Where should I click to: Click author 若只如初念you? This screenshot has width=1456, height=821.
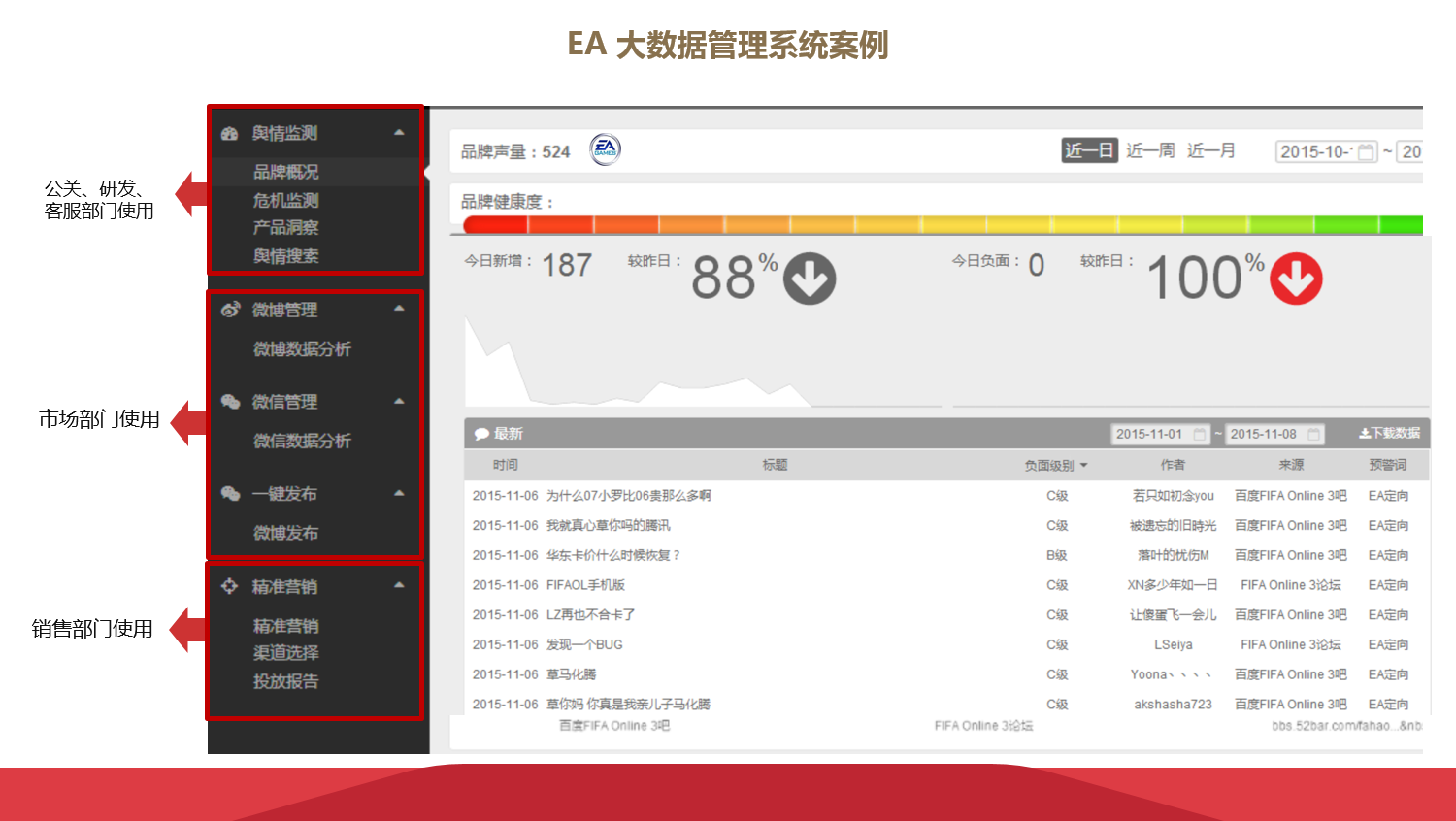tap(1174, 496)
